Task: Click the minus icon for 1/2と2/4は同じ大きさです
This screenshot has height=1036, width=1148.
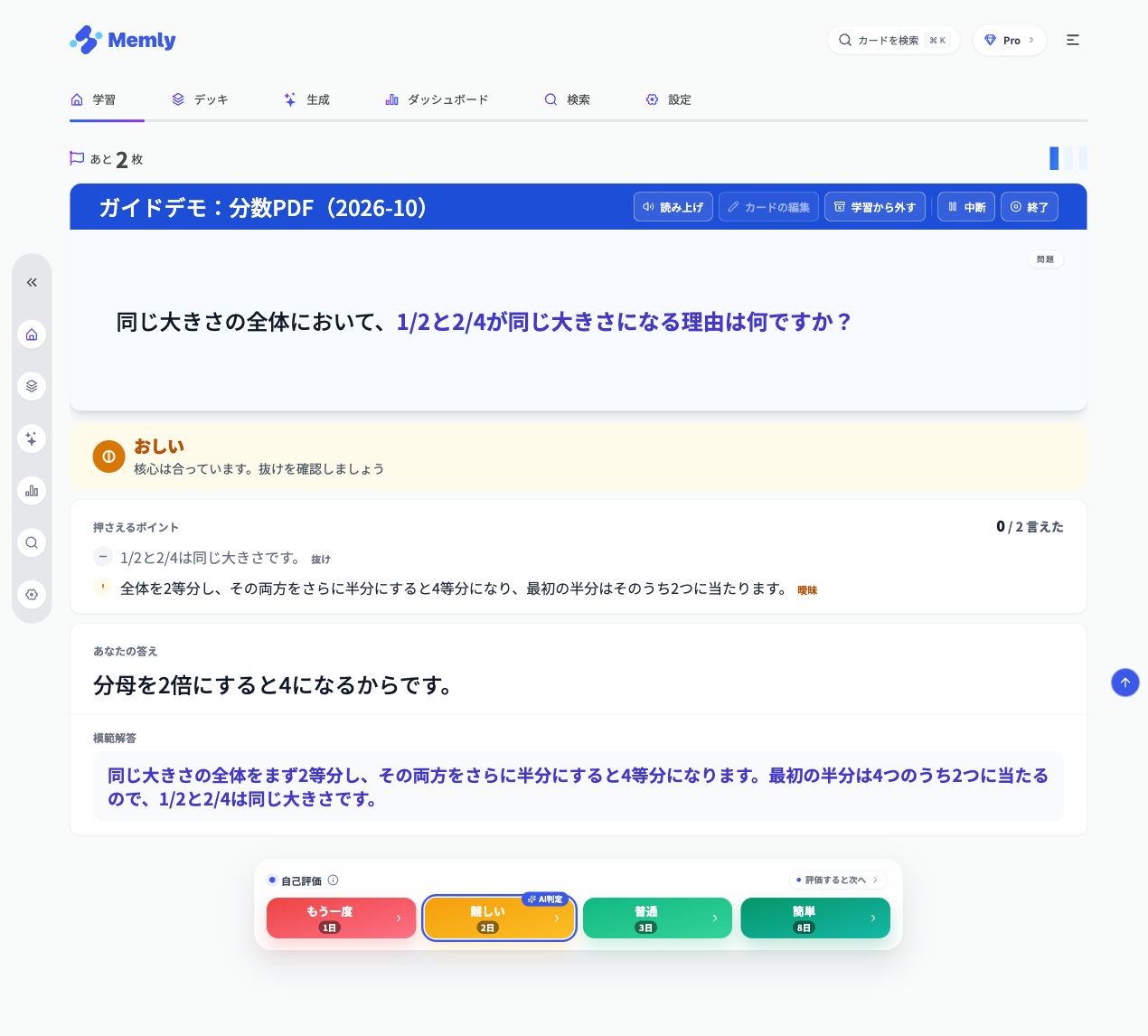Action: (103, 557)
